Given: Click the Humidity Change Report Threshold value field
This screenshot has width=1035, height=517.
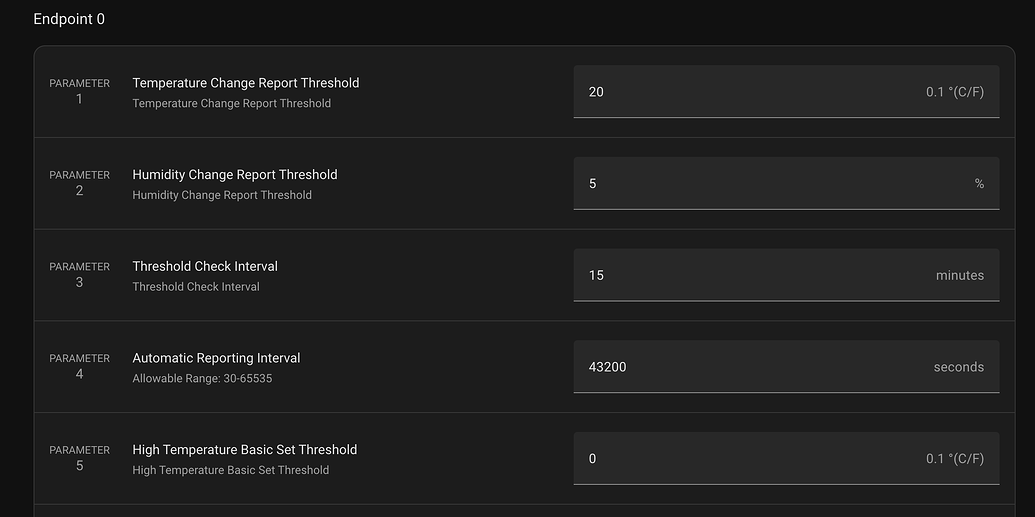Looking at the screenshot, I should click(x=750, y=184).
